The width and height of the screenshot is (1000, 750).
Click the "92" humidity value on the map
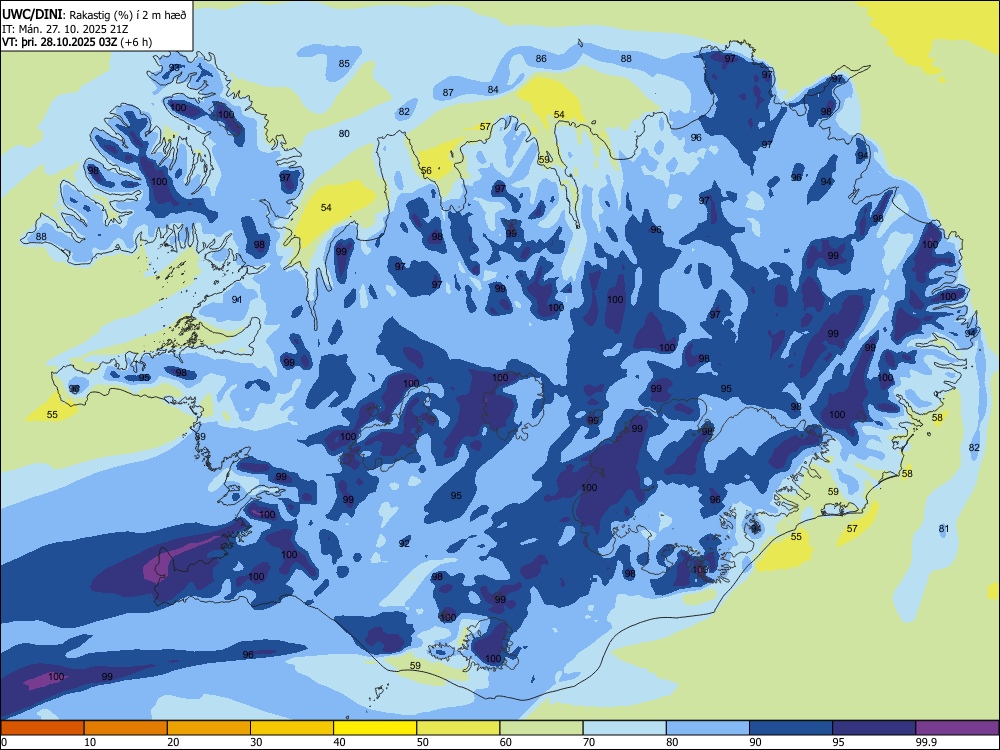coord(404,543)
